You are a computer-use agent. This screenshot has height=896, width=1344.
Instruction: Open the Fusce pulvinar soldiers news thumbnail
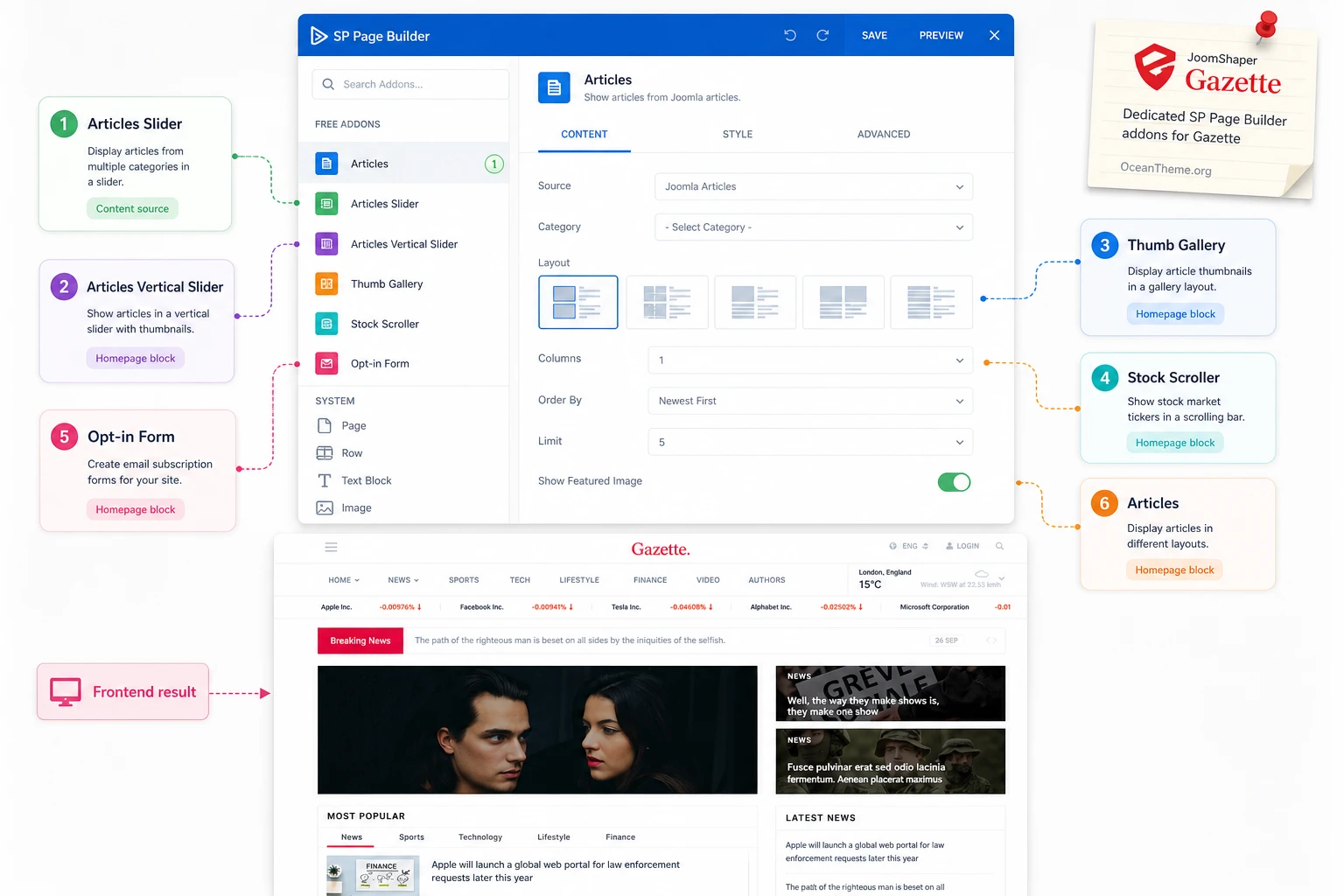click(891, 761)
